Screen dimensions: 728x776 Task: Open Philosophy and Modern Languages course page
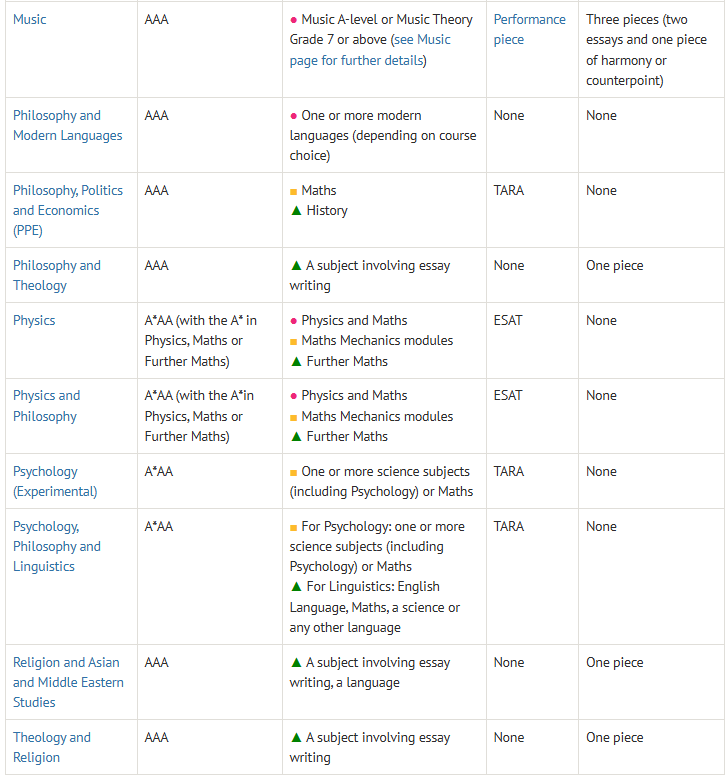(67, 125)
